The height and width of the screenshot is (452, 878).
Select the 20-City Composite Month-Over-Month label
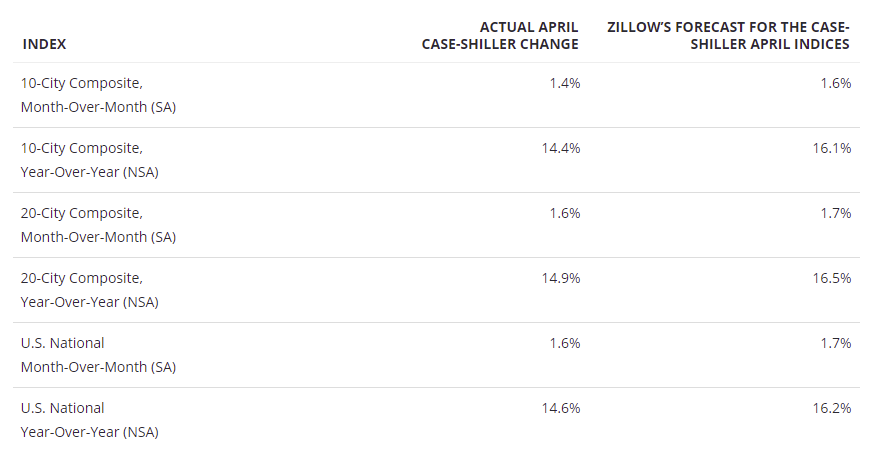[99, 225]
